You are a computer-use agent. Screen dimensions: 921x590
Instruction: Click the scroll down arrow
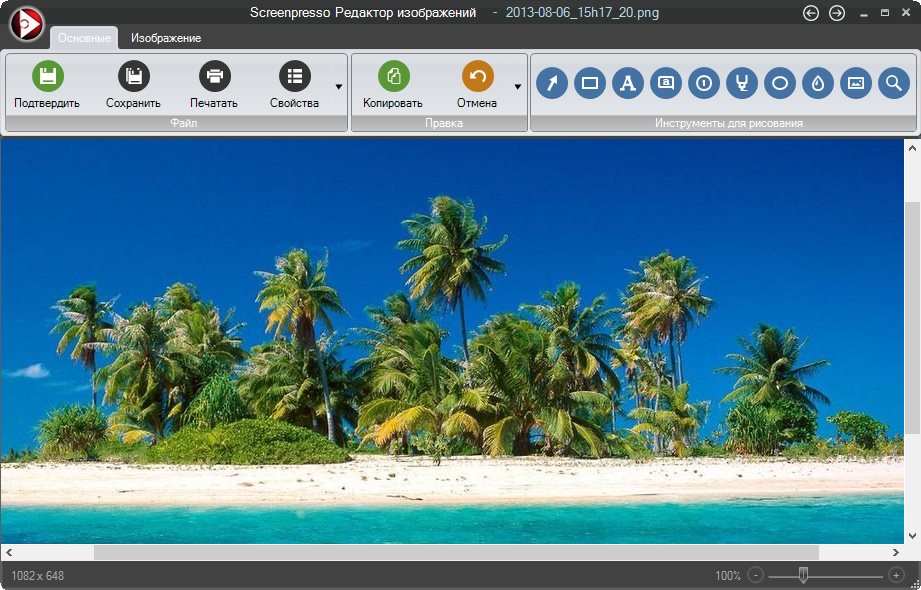point(912,535)
